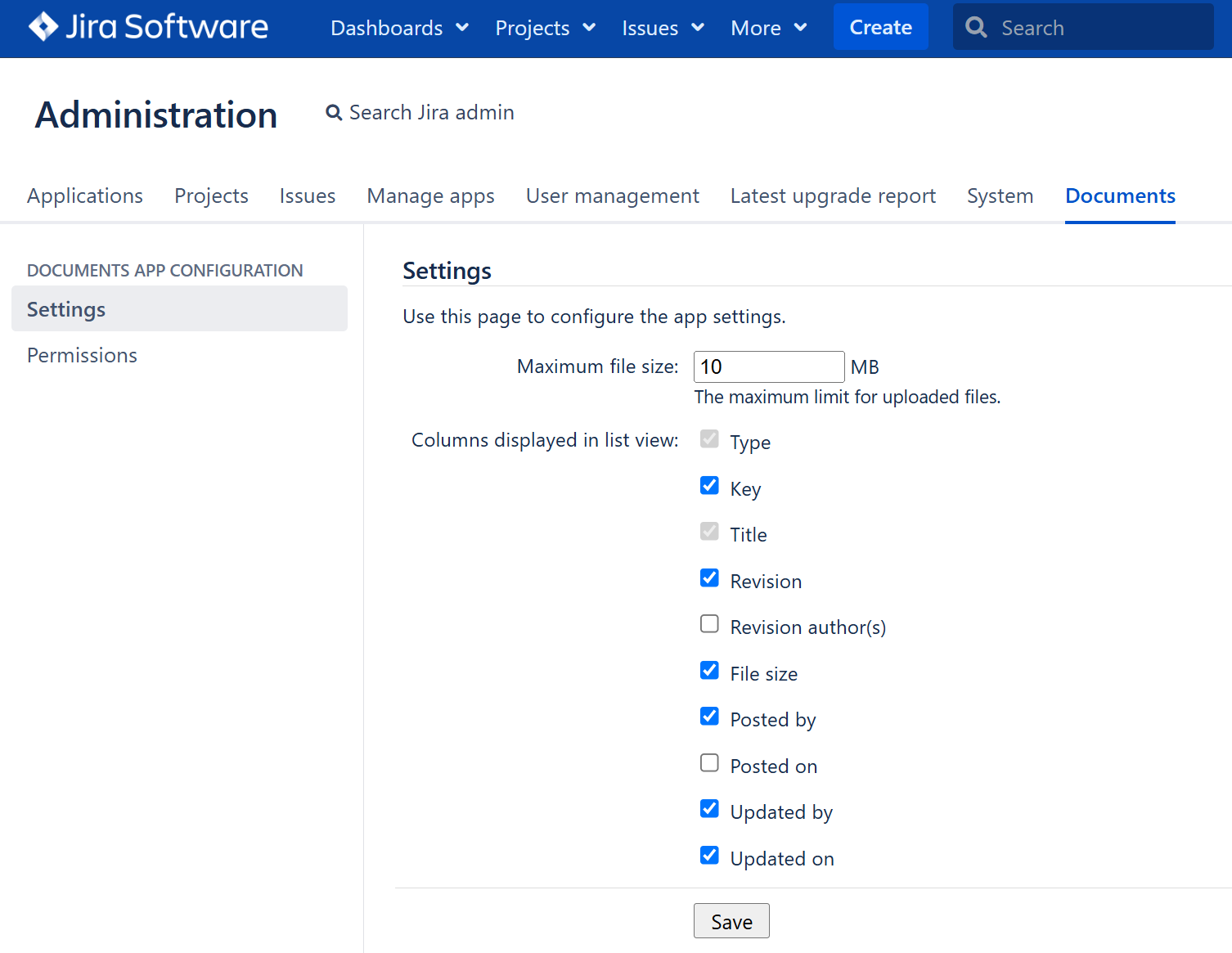Viewport: 1232px width, 953px height.
Task: Uncheck the File size column
Action: 708,670
